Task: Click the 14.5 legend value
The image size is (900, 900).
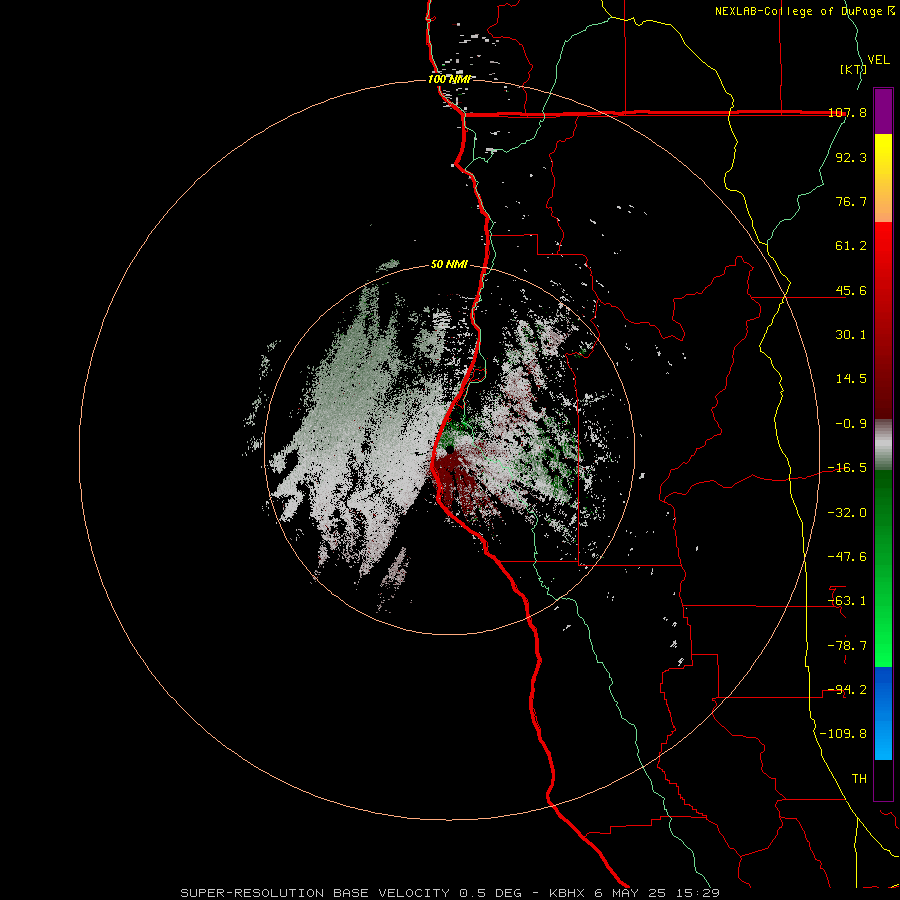Action: point(851,379)
